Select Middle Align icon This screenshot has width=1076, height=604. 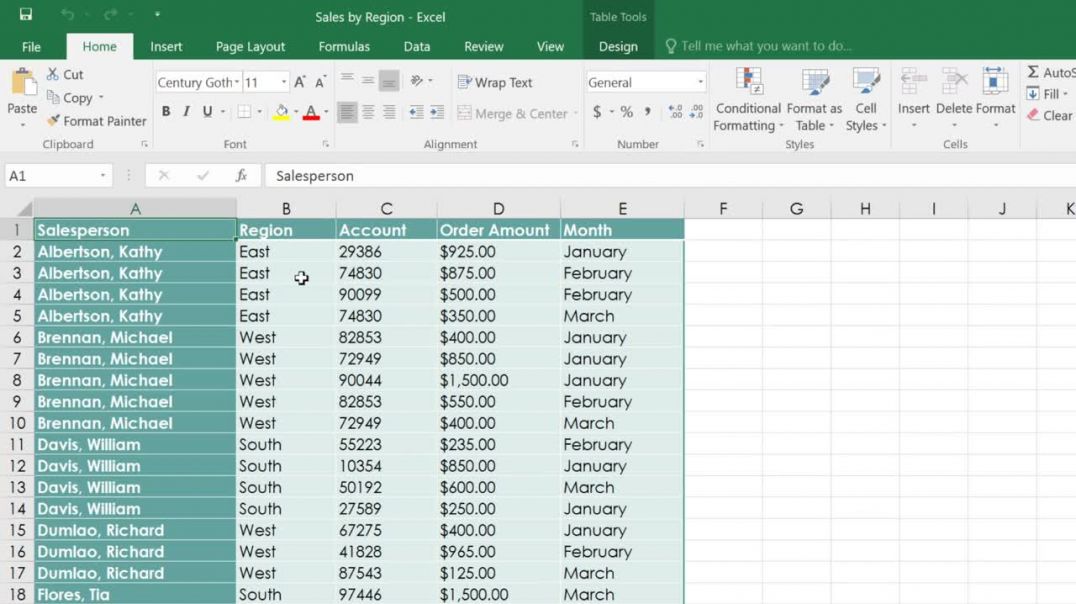(x=368, y=81)
